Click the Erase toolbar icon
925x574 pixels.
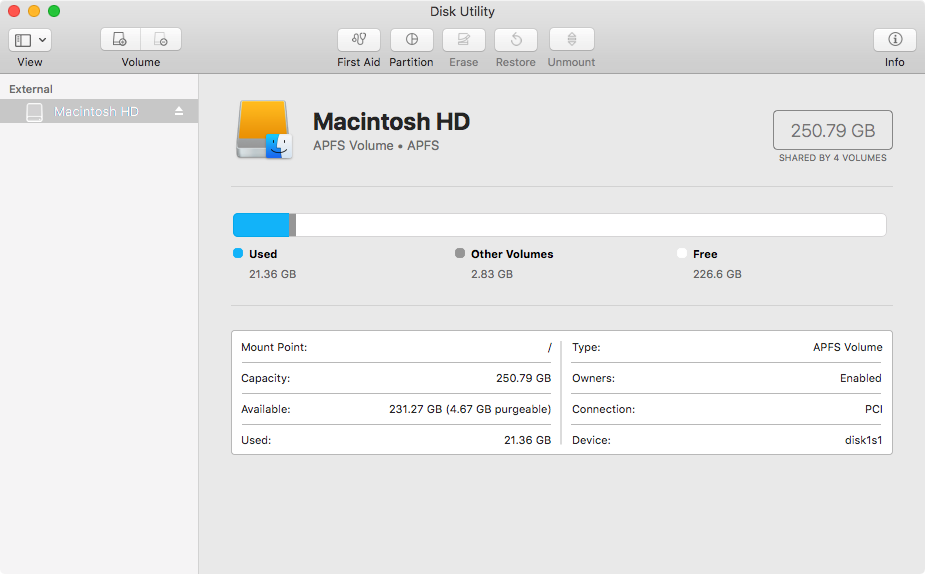coord(464,40)
